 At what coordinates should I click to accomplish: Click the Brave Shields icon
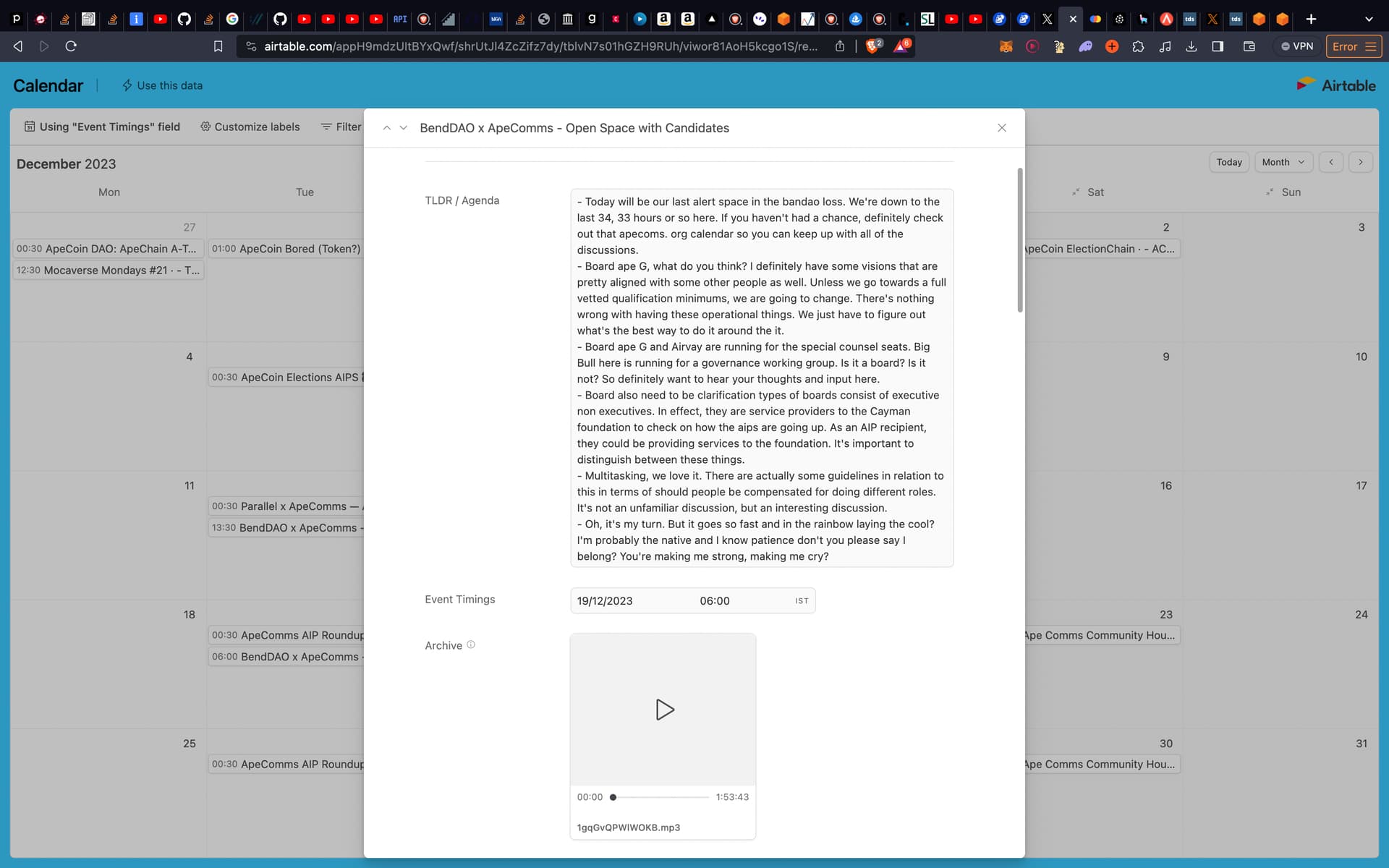pyautogui.click(x=873, y=46)
